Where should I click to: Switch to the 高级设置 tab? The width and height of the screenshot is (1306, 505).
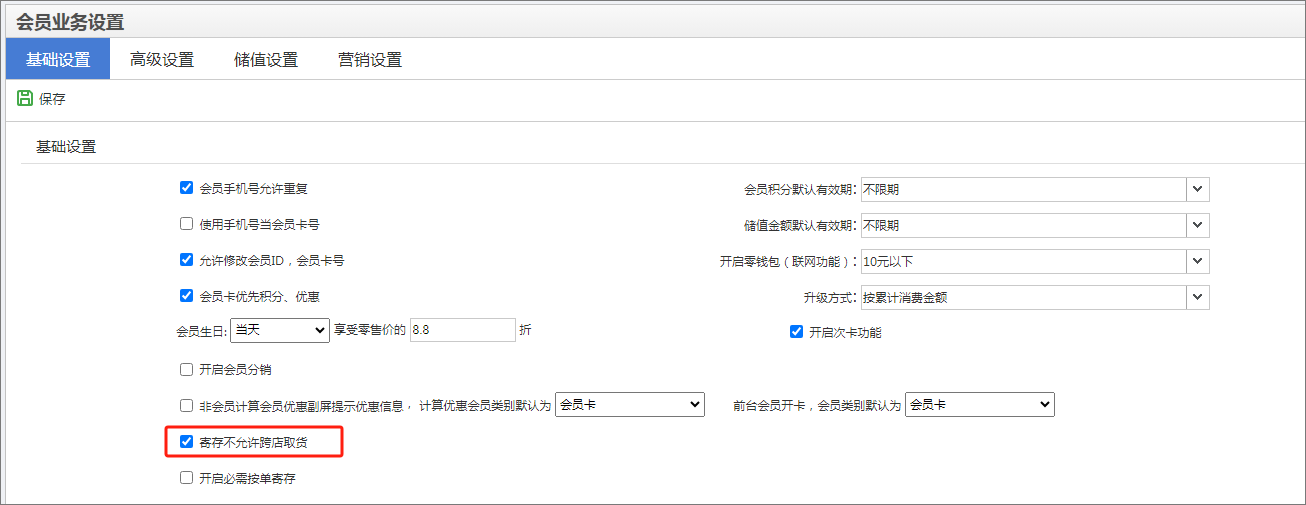click(x=162, y=60)
